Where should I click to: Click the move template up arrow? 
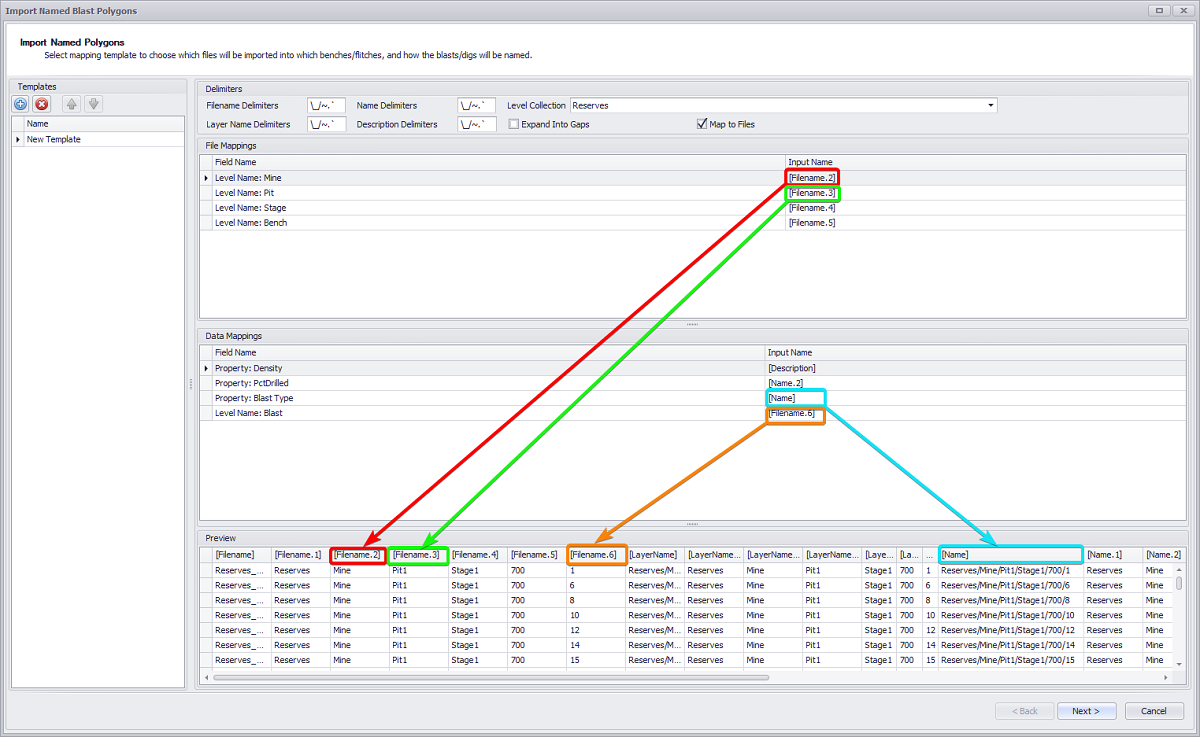click(x=71, y=104)
